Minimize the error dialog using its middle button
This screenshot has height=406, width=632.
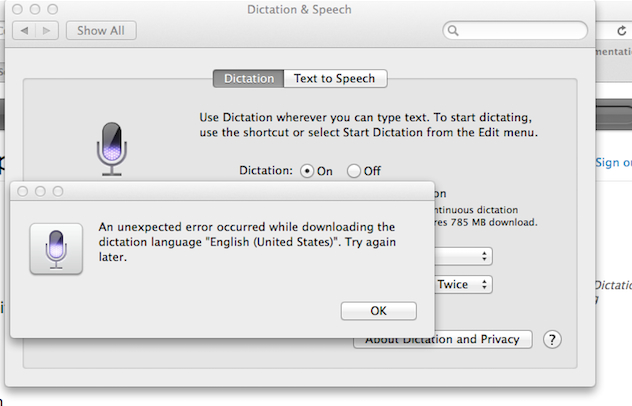coord(40,192)
